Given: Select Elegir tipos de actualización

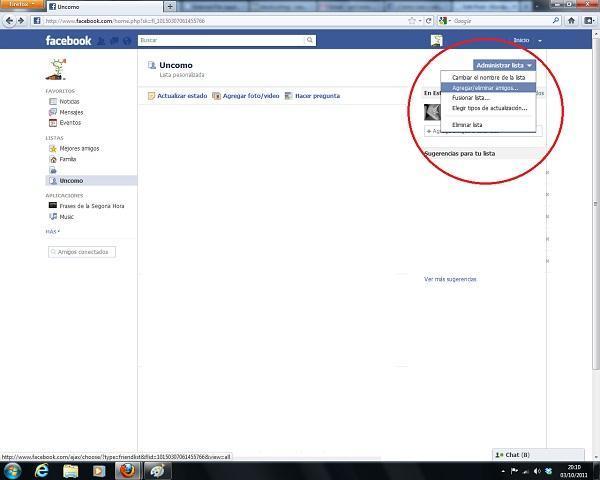Looking at the screenshot, I should 488,108.
